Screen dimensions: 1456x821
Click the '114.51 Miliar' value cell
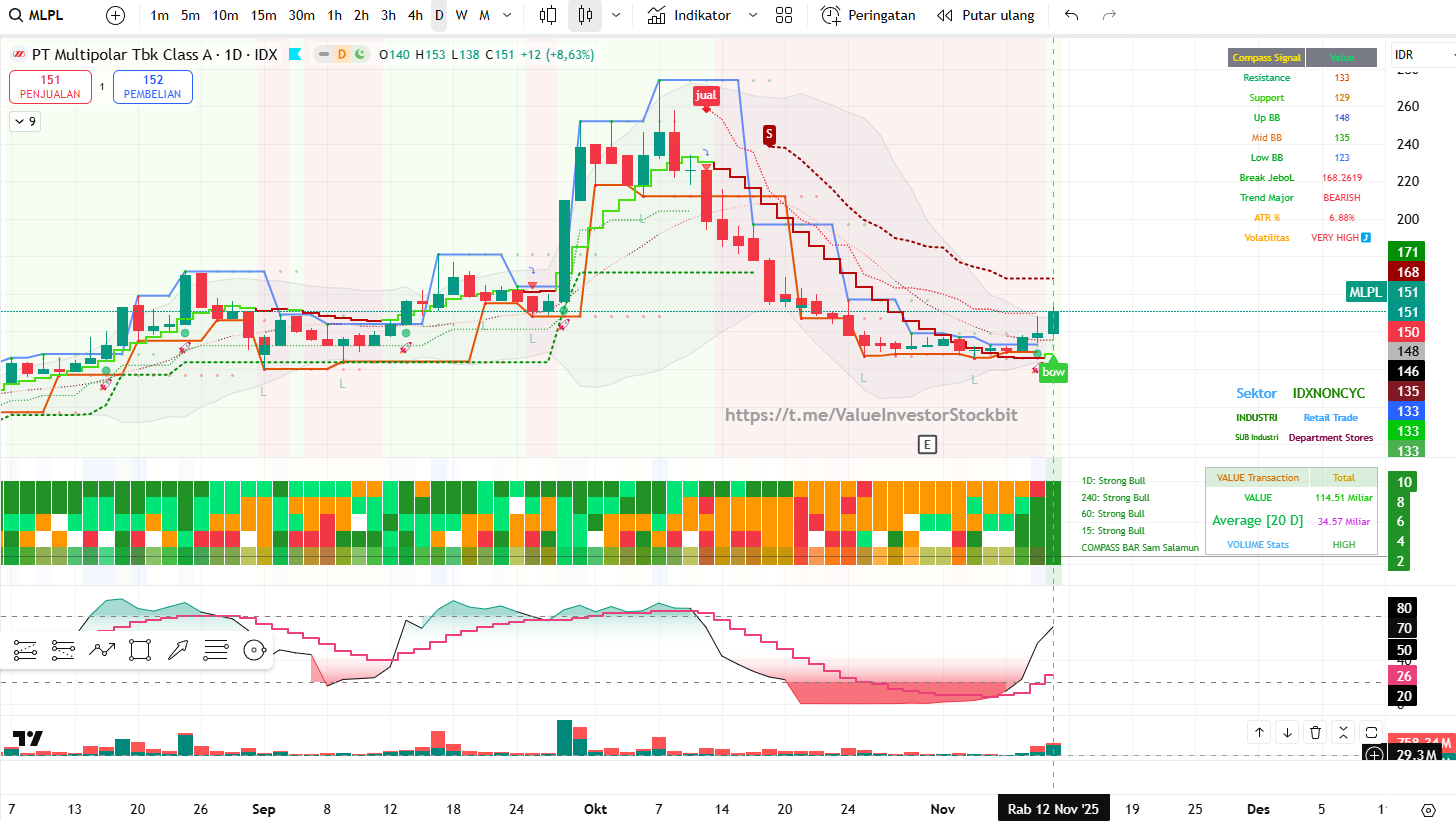click(1343, 497)
